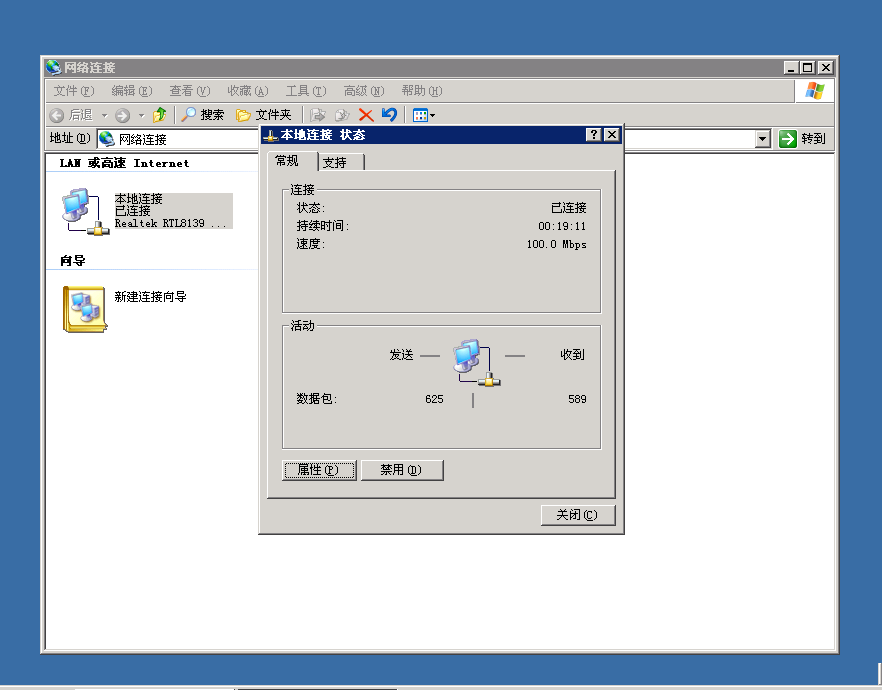Viewport: 882px width, 690px height.
Task: Maximize the 网络连接 window
Action: point(808,67)
